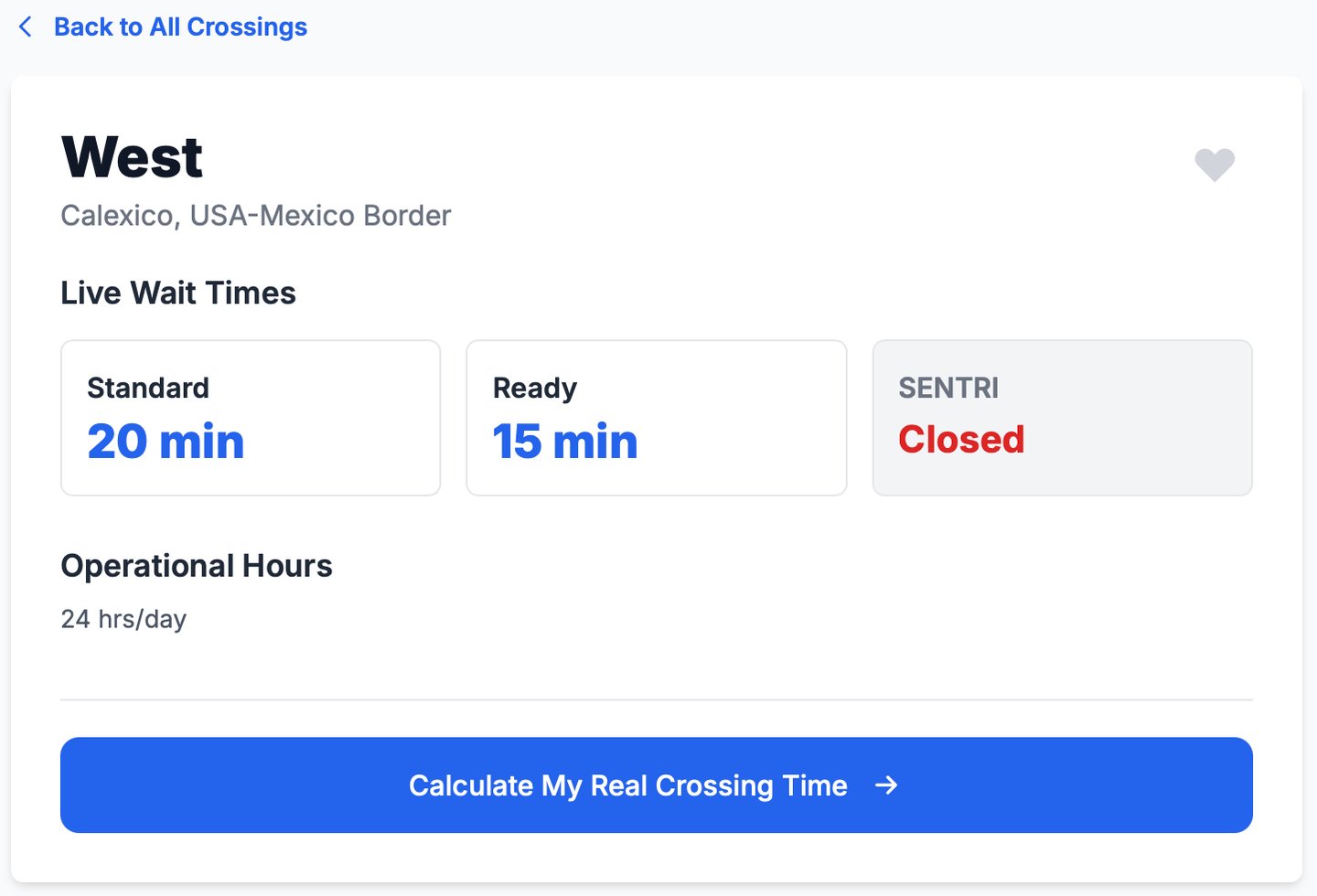
Task: Click the 24 hrs/day hours text
Action: [123, 619]
